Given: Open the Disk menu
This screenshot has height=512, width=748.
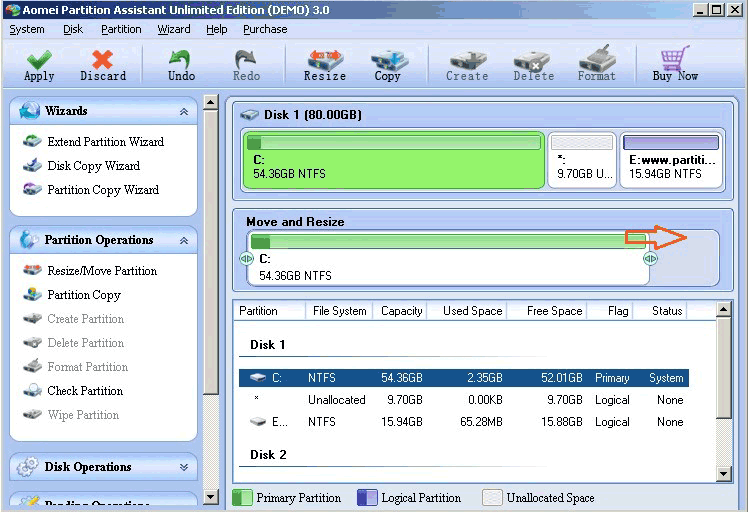Looking at the screenshot, I should coord(73,29).
